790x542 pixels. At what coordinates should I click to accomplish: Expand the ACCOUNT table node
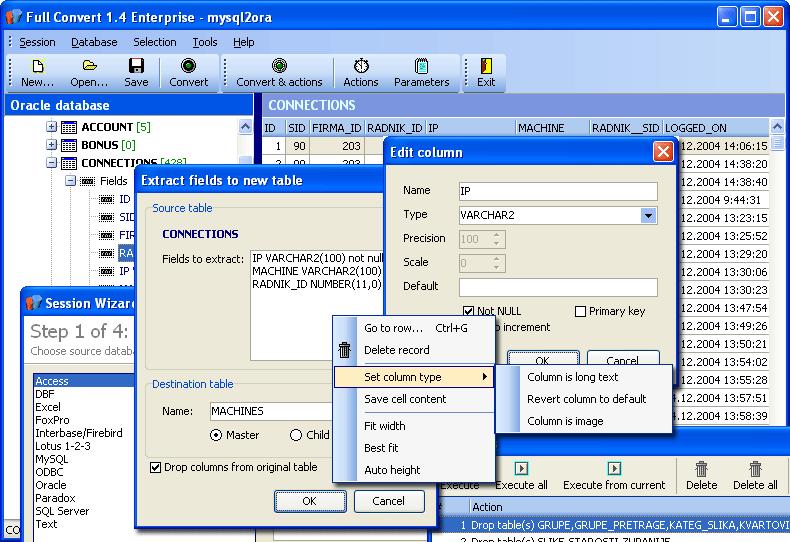pyautogui.click(x=51, y=126)
